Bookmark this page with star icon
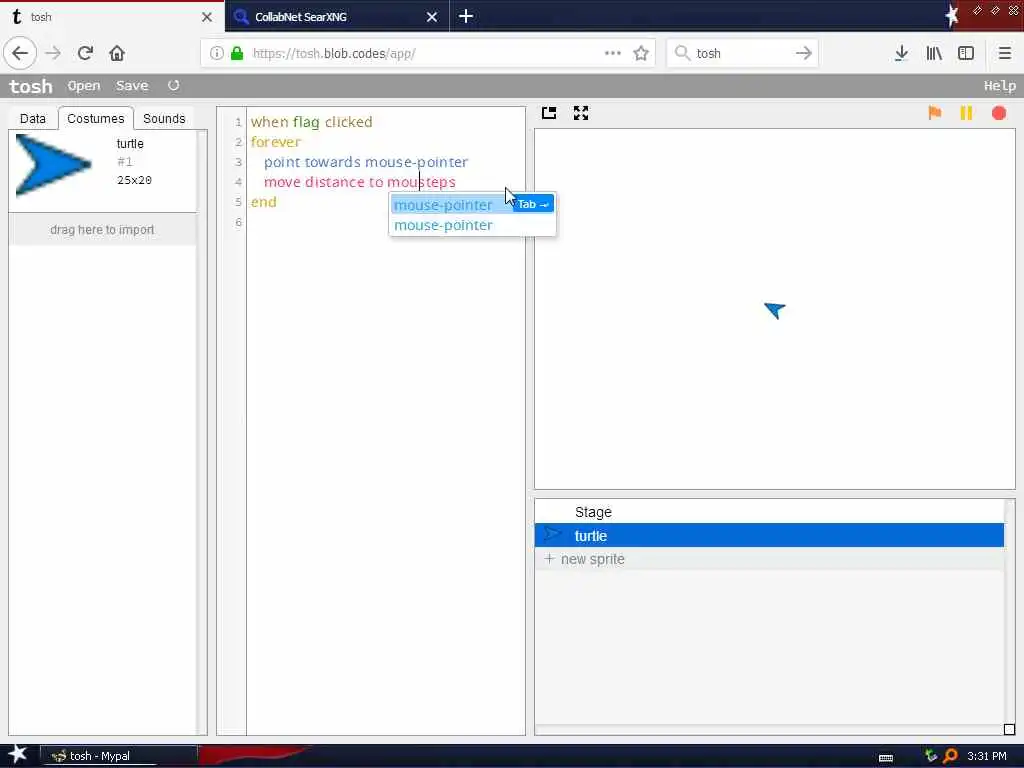 point(641,53)
